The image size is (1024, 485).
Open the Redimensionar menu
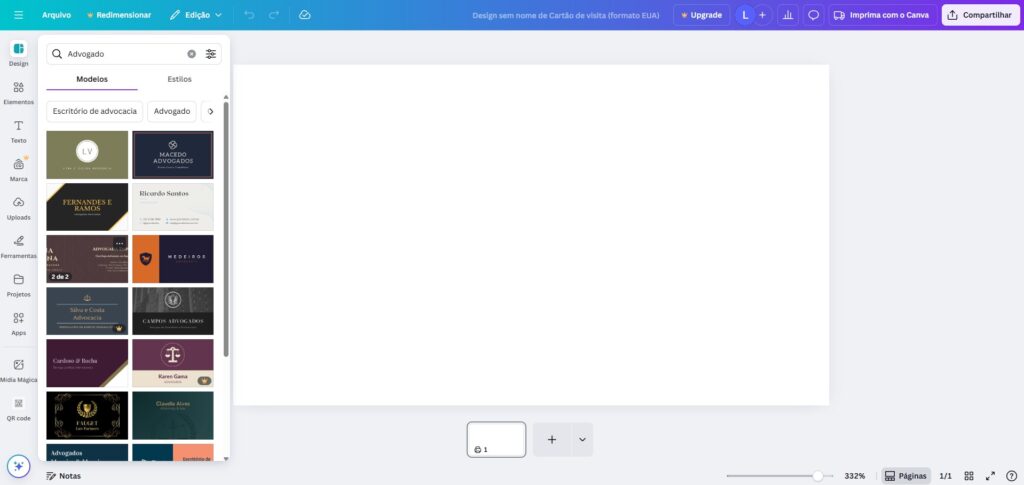click(x=119, y=14)
